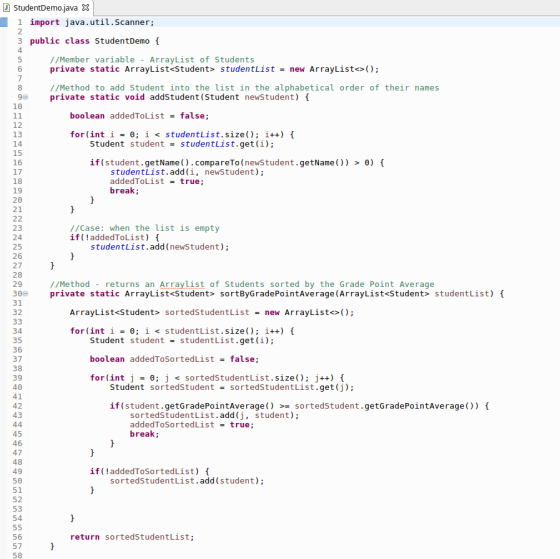Collapse the addStudent method fold marker
The height and width of the screenshot is (559, 560).
pos(25,97)
